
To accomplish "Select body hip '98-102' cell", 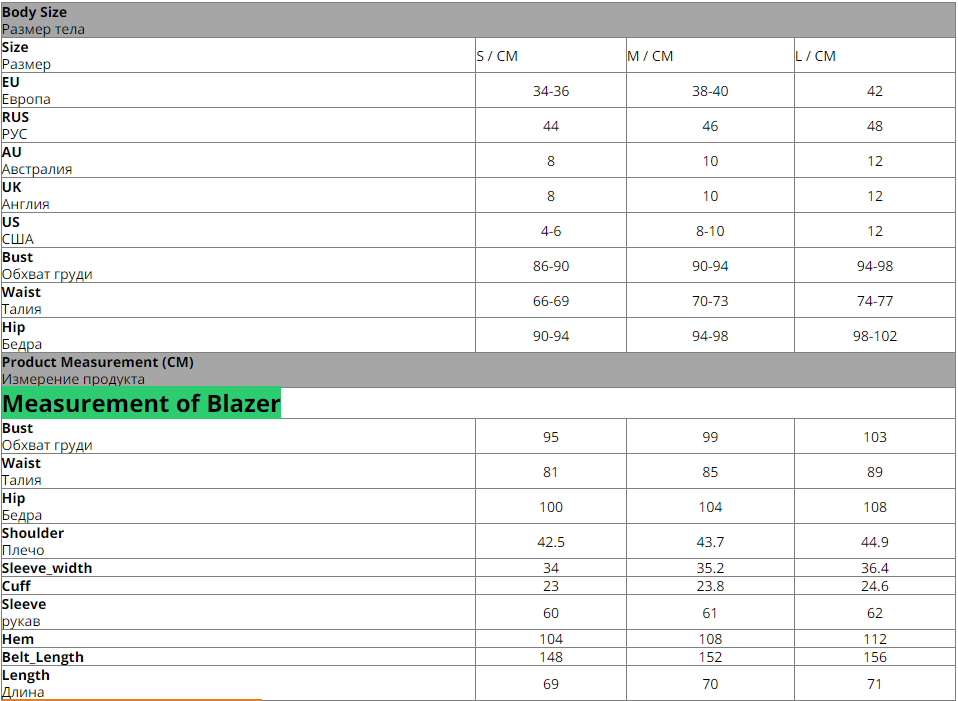I will point(875,336).
